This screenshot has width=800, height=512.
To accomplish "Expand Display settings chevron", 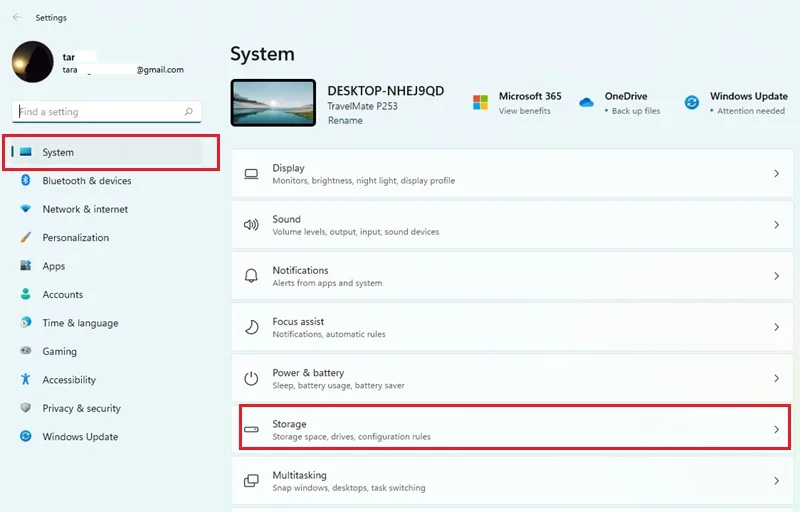I will (x=776, y=174).
